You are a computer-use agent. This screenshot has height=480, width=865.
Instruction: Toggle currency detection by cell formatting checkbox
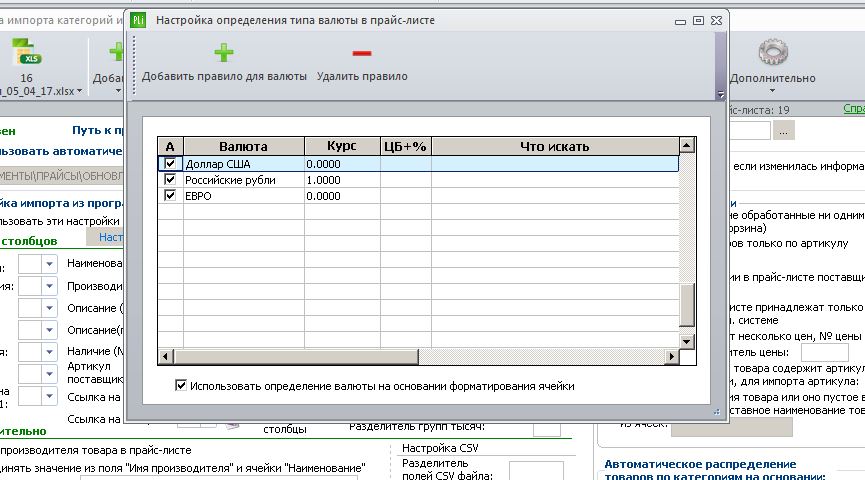pos(181,385)
